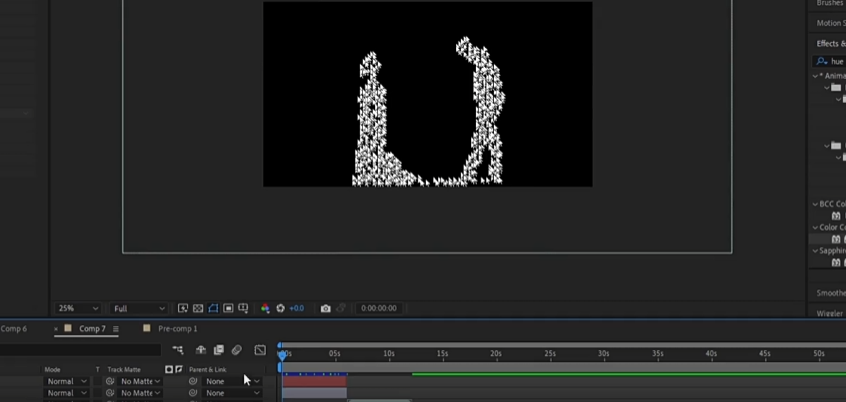Image resolution: width=846 pixels, height=402 pixels.
Task: Toggle the shy layers icon in timeline
Action: (201, 350)
